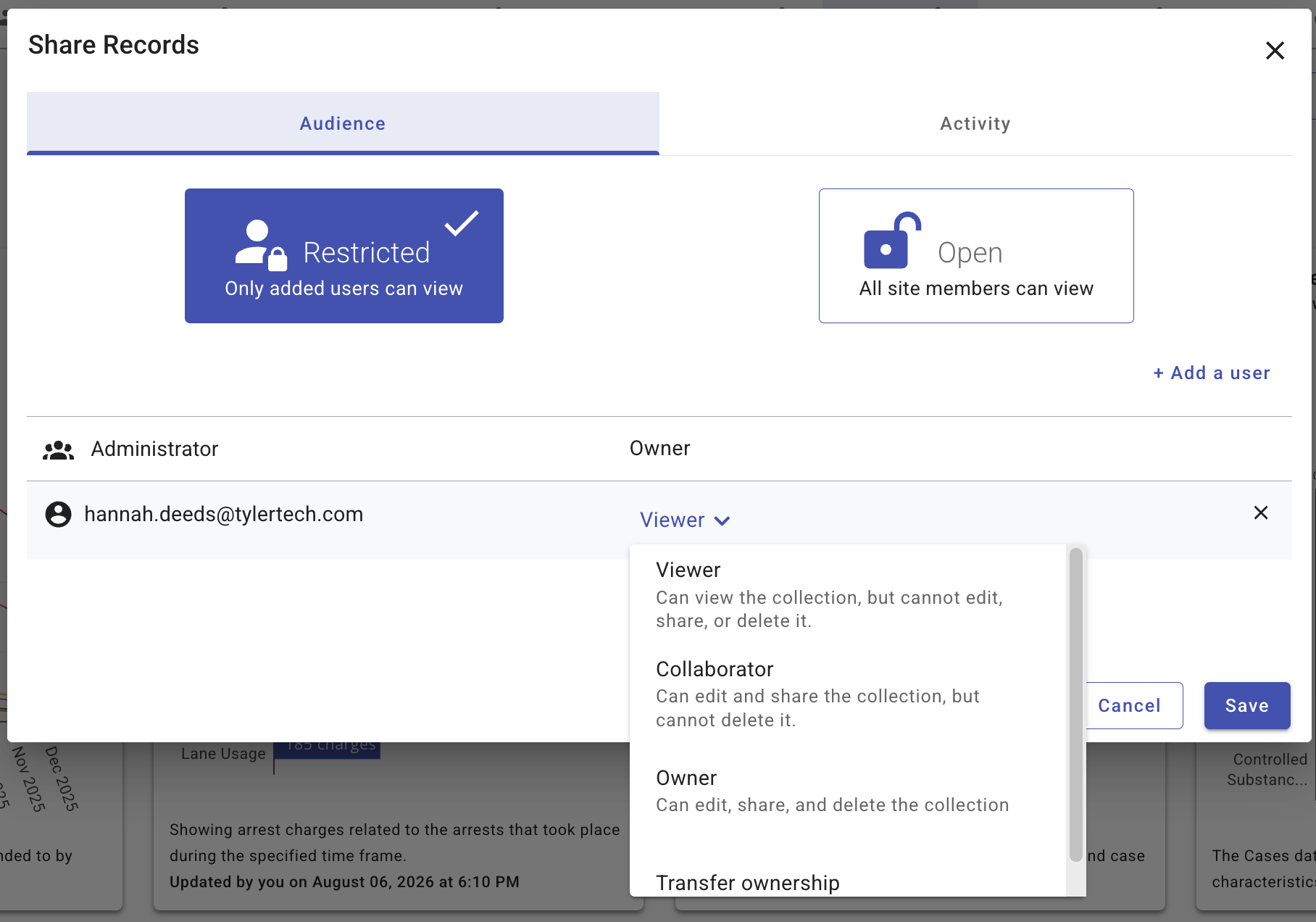Close the Share Records dialog

tap(1275, 51)
